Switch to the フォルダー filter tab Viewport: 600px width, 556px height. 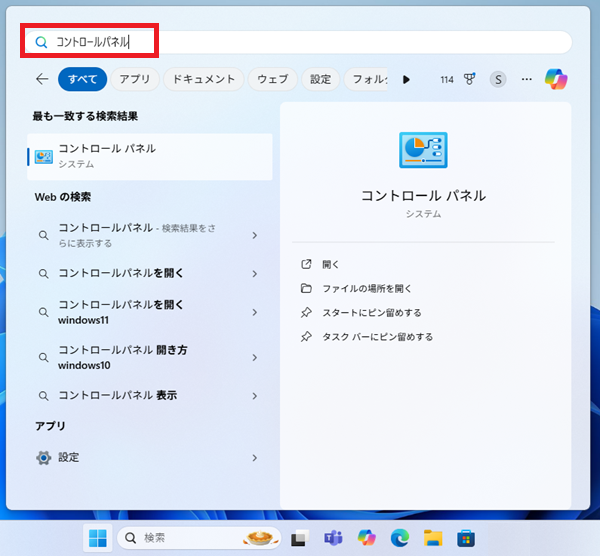coord(366,79)
